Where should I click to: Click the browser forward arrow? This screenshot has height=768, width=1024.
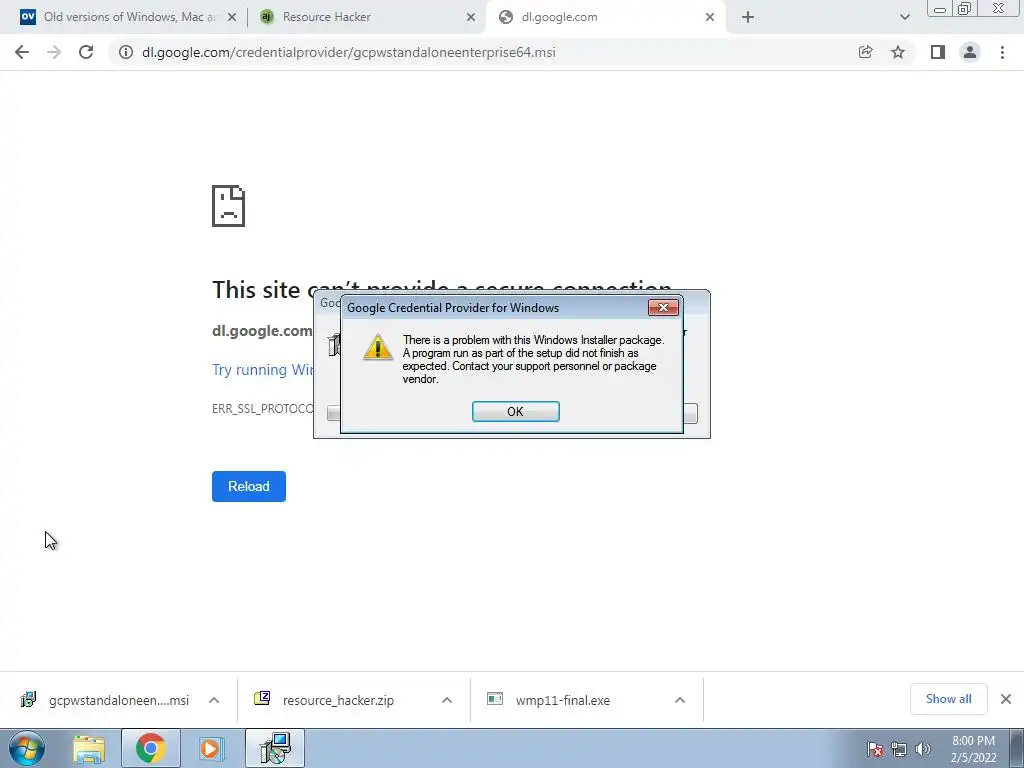(x=54, y=52)
